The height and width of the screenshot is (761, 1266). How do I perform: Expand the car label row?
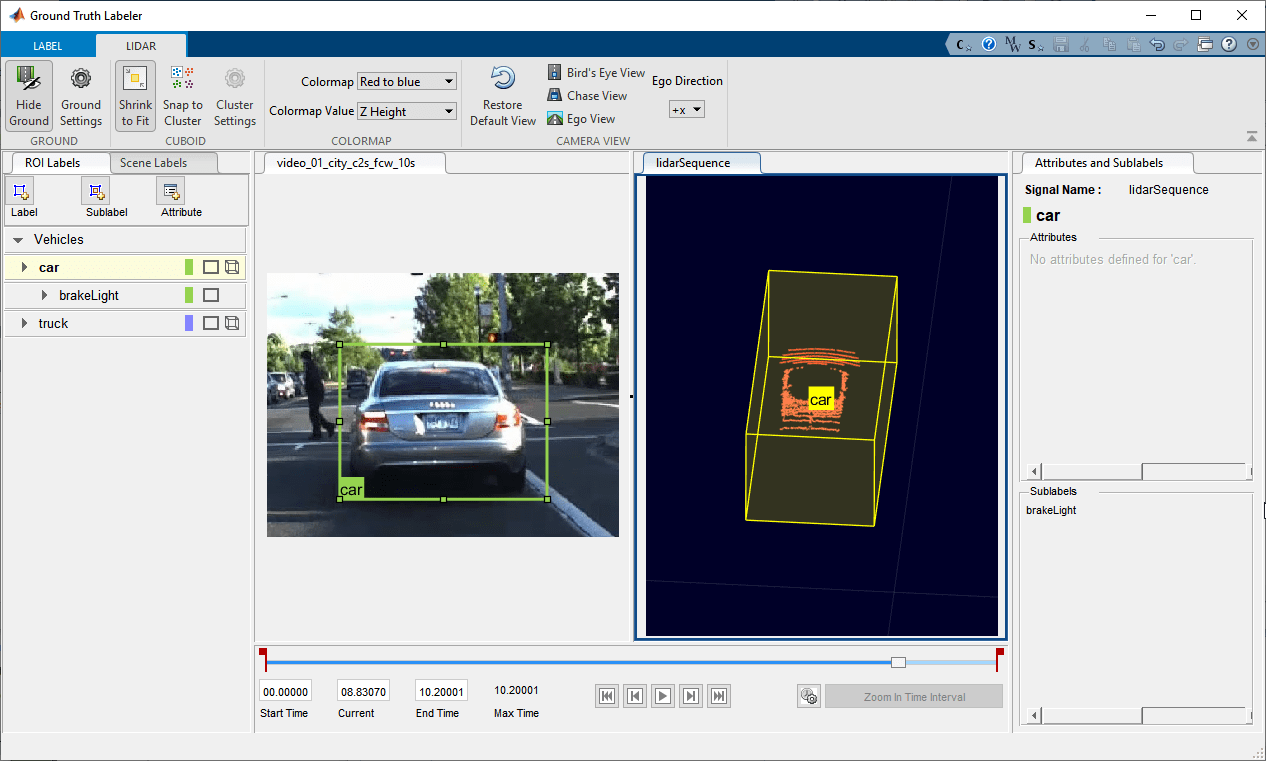coord(24,268)
